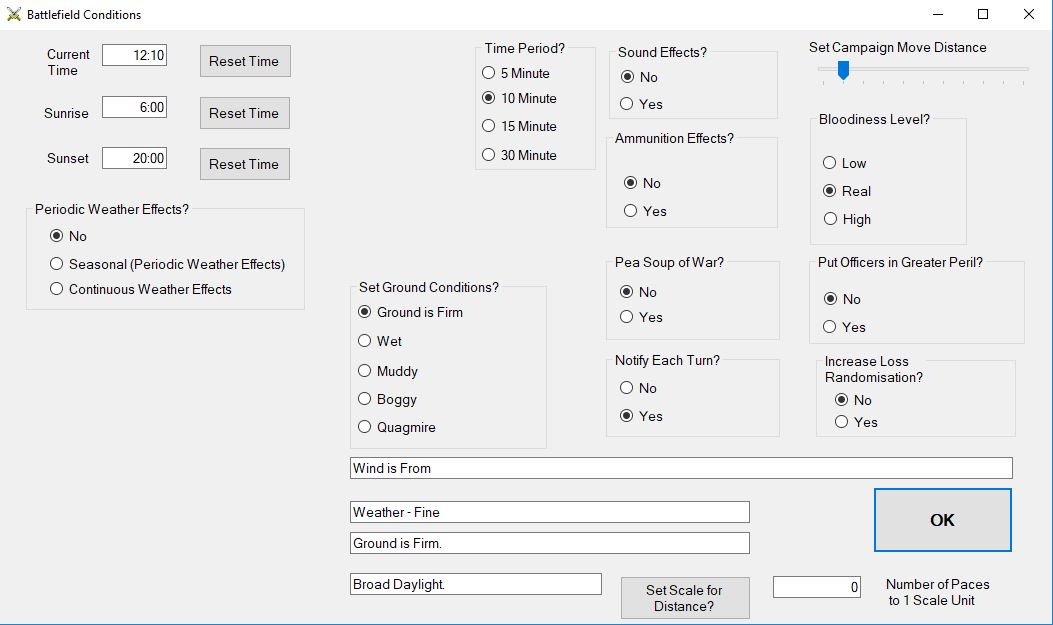Image resolution: width=1053 pixels, height=625 pixels.
Task: Pick Quagmire ground condition
Action: pos(365,427)
